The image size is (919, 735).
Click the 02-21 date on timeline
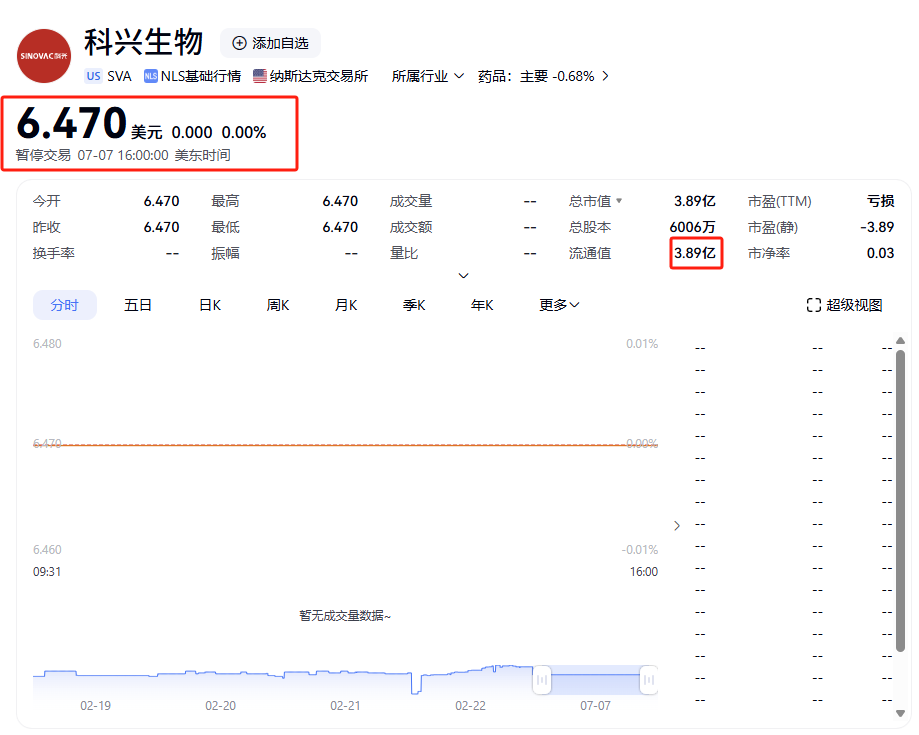[345, 706]
